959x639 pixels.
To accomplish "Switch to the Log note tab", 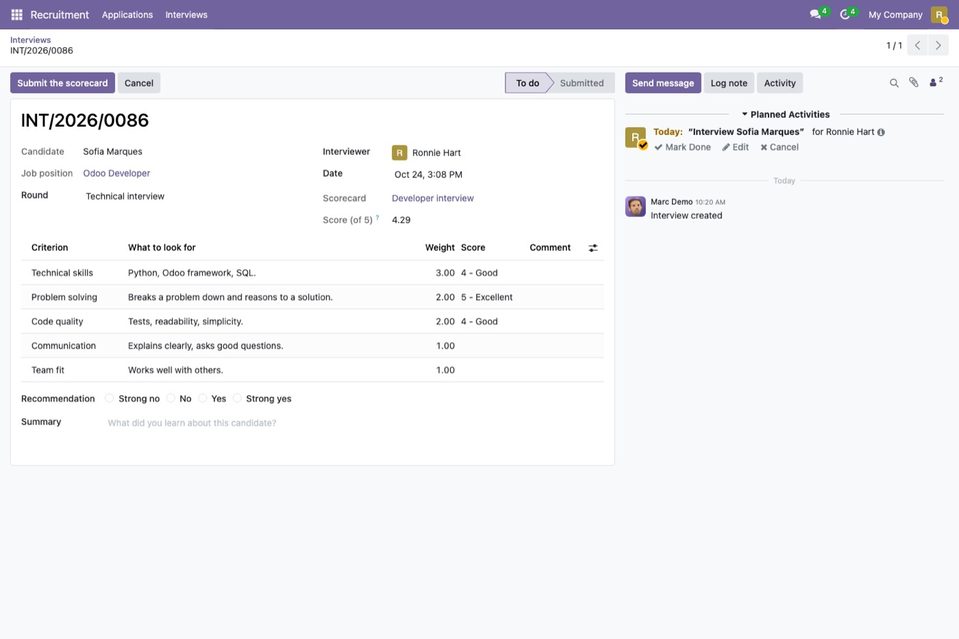I will point(728,83).
